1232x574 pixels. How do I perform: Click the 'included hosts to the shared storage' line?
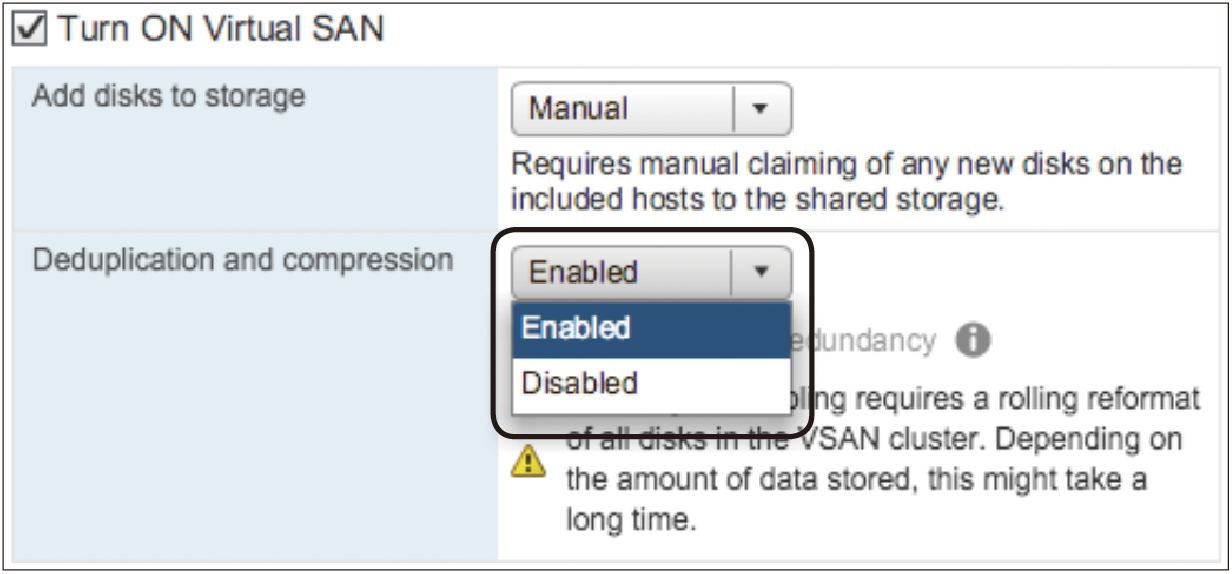tap(756, 199)
